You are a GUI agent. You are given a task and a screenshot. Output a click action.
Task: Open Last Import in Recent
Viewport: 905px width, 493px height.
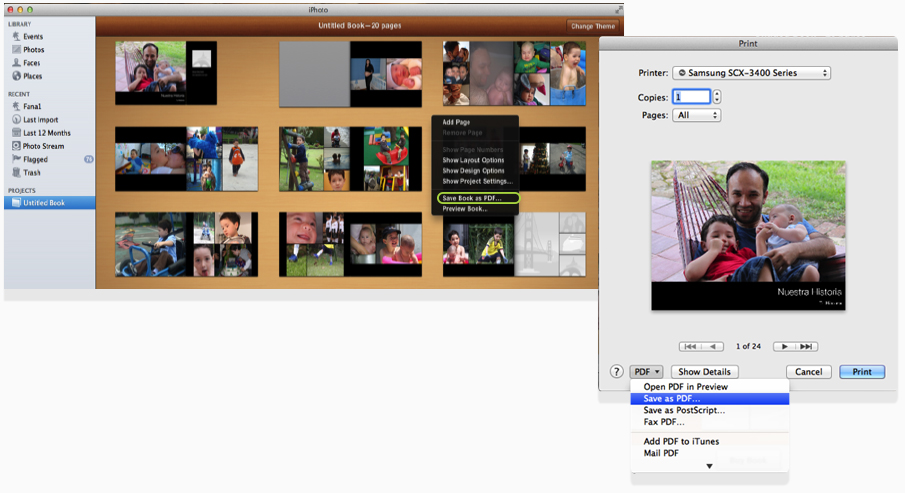[x=41, y=119]
